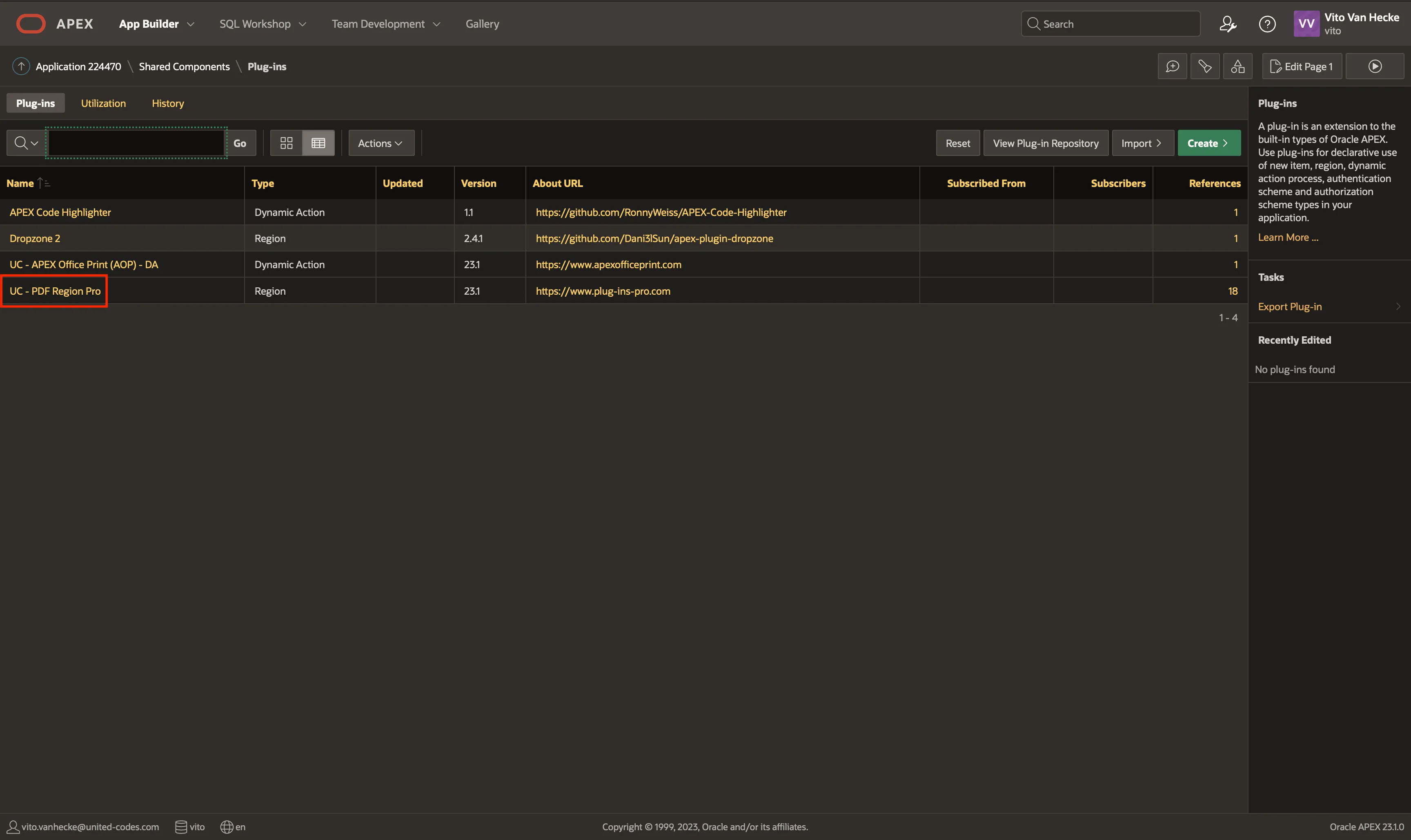Click the plug-ins search input field
The width and height of the screenshot is (1411, 840).
pos(136,143)
